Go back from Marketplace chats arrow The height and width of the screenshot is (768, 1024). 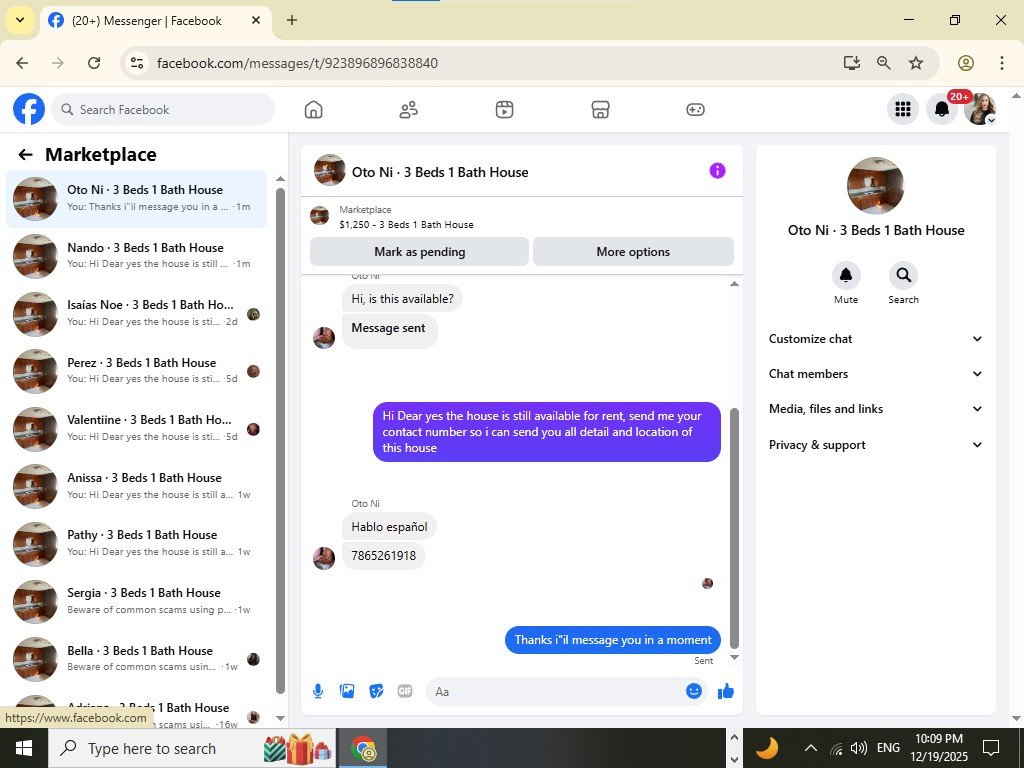click(x=25, y=155)
